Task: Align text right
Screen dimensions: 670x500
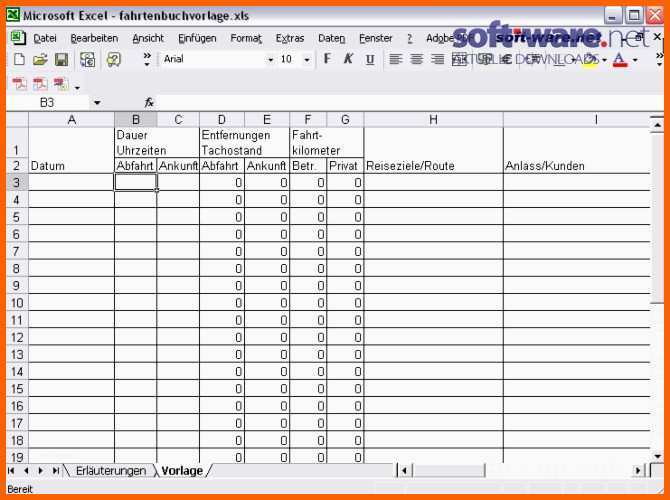Action: [437, 59]
